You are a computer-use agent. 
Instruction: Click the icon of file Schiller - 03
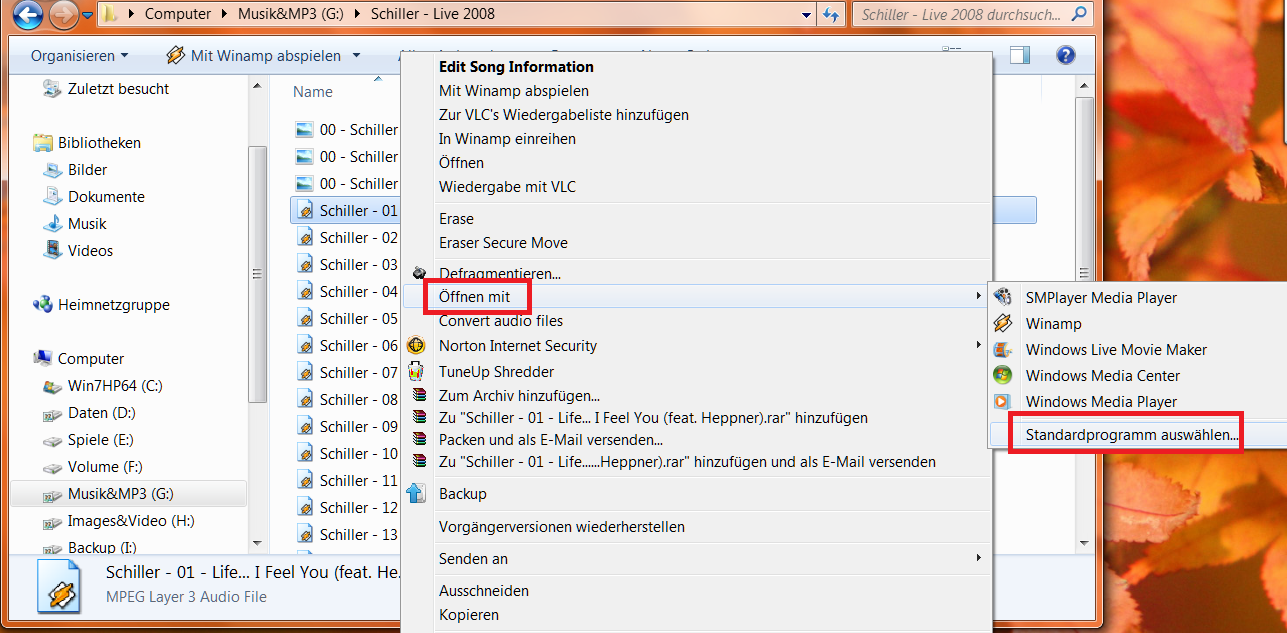305,265
